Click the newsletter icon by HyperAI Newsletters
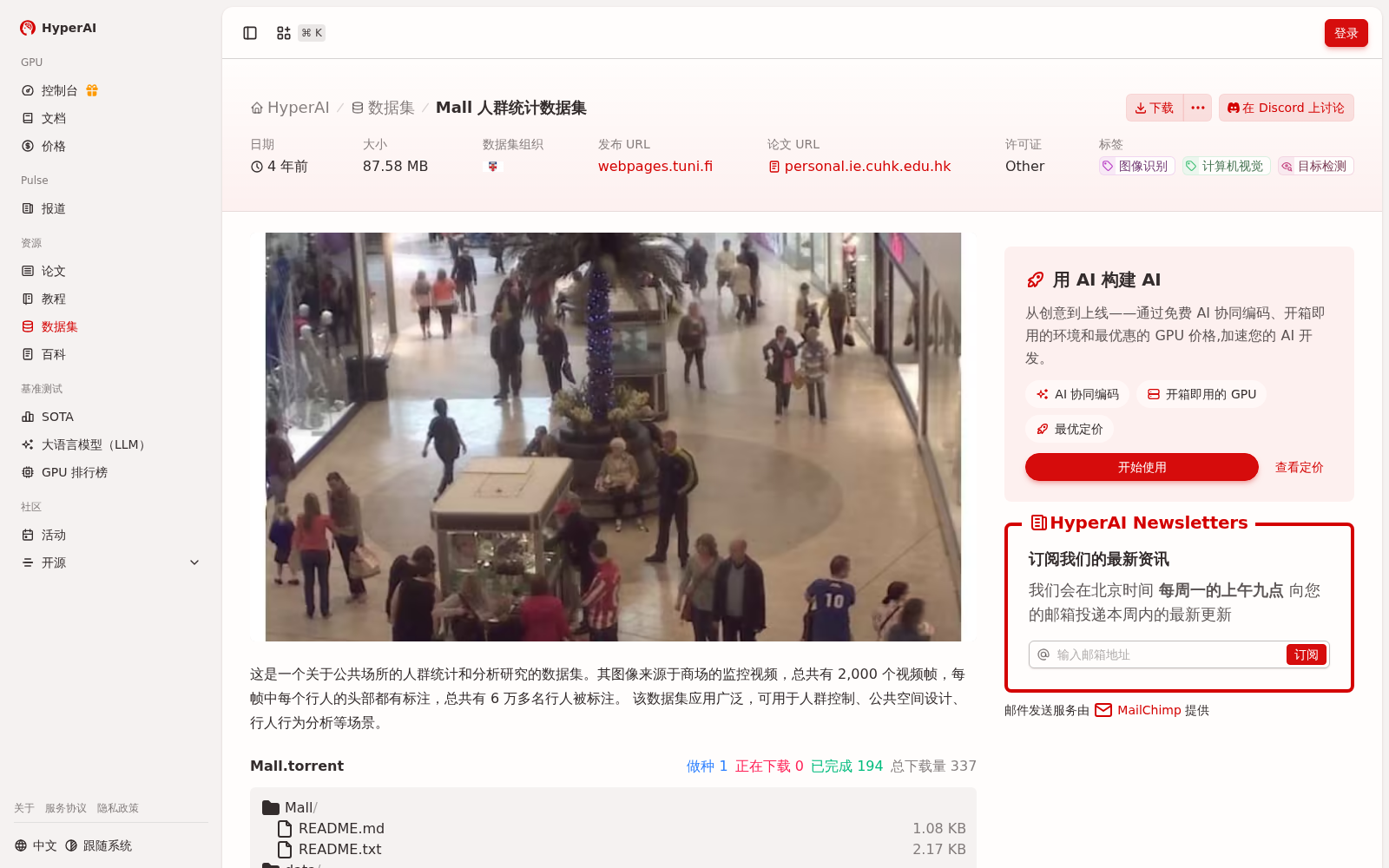 [x=1038, y=523]
